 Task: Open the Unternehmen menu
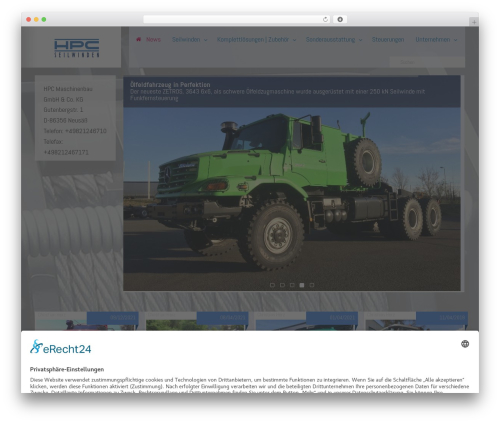(x=433, y=39)
